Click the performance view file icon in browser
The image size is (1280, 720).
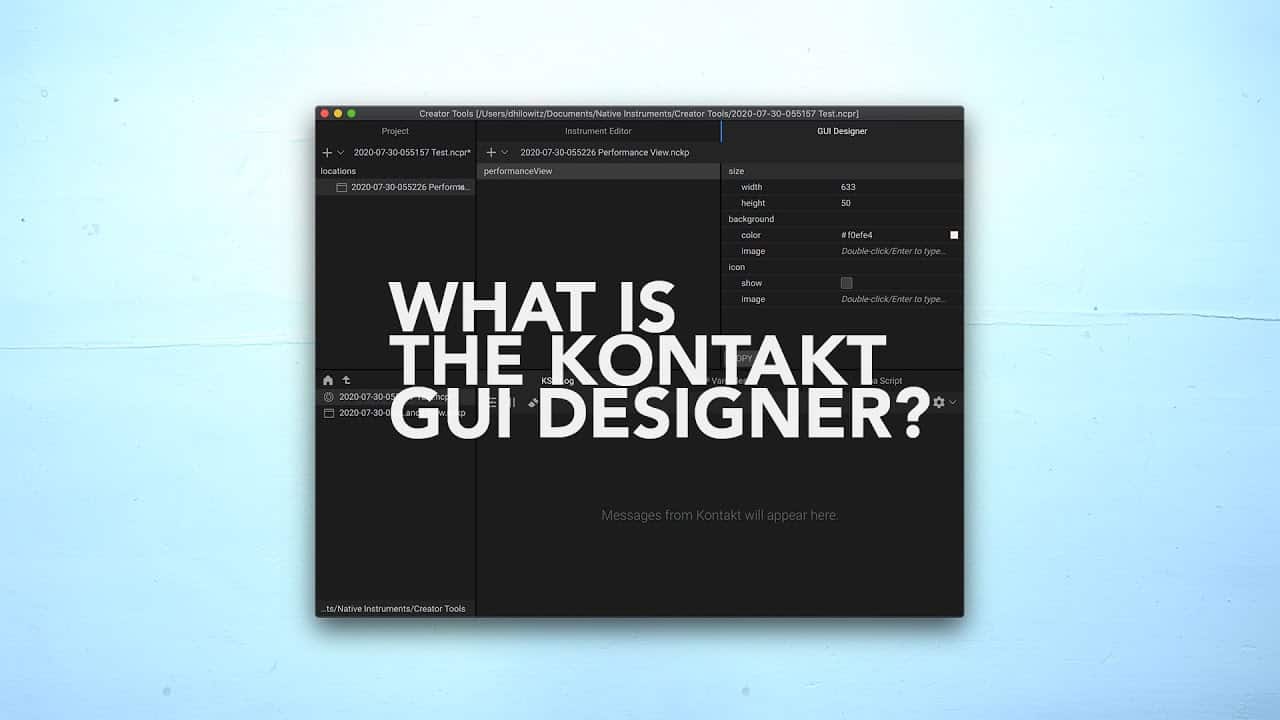click(329, 413)
